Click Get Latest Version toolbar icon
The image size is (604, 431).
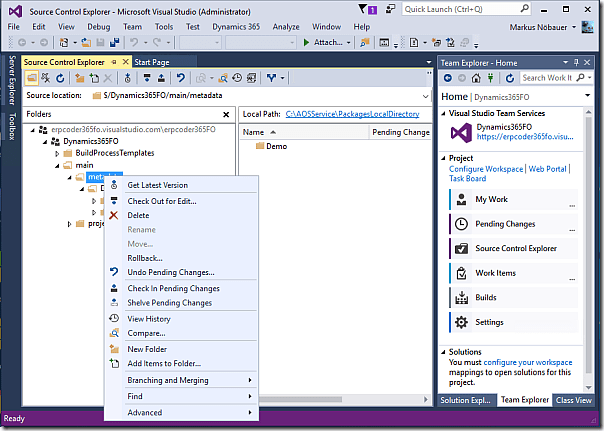128,78
